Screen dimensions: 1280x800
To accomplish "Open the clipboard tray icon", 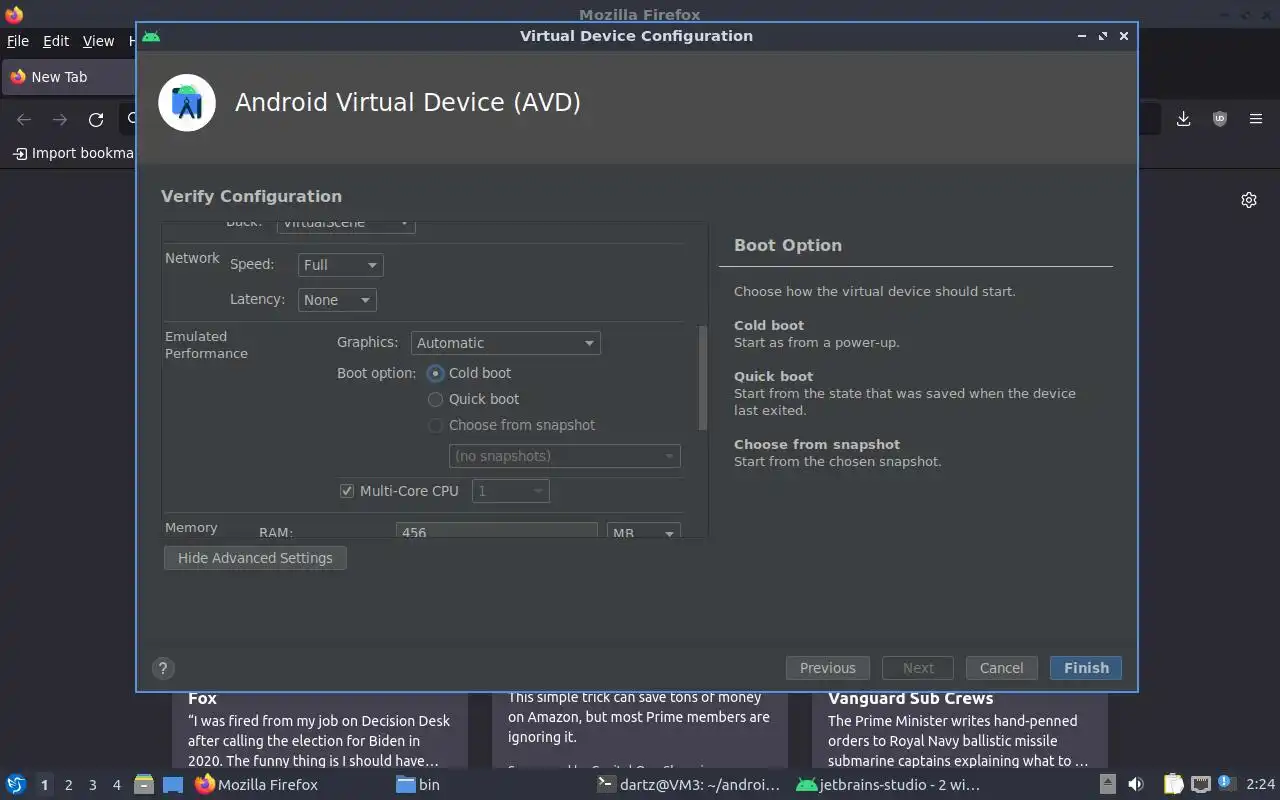I will pos(1173,785).
